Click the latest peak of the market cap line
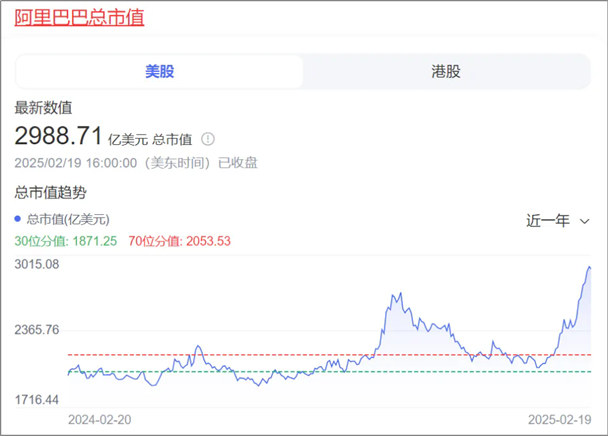This screenshot has height=436, width=608. [589, 267]
